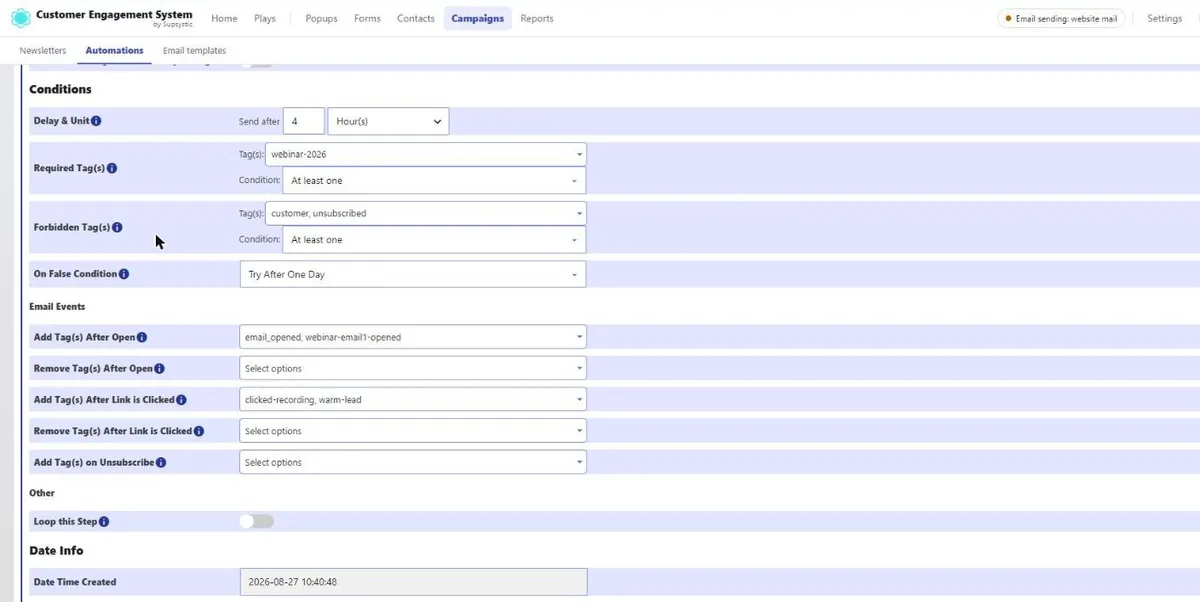Select the Automations tab

(x=114, y=50)
